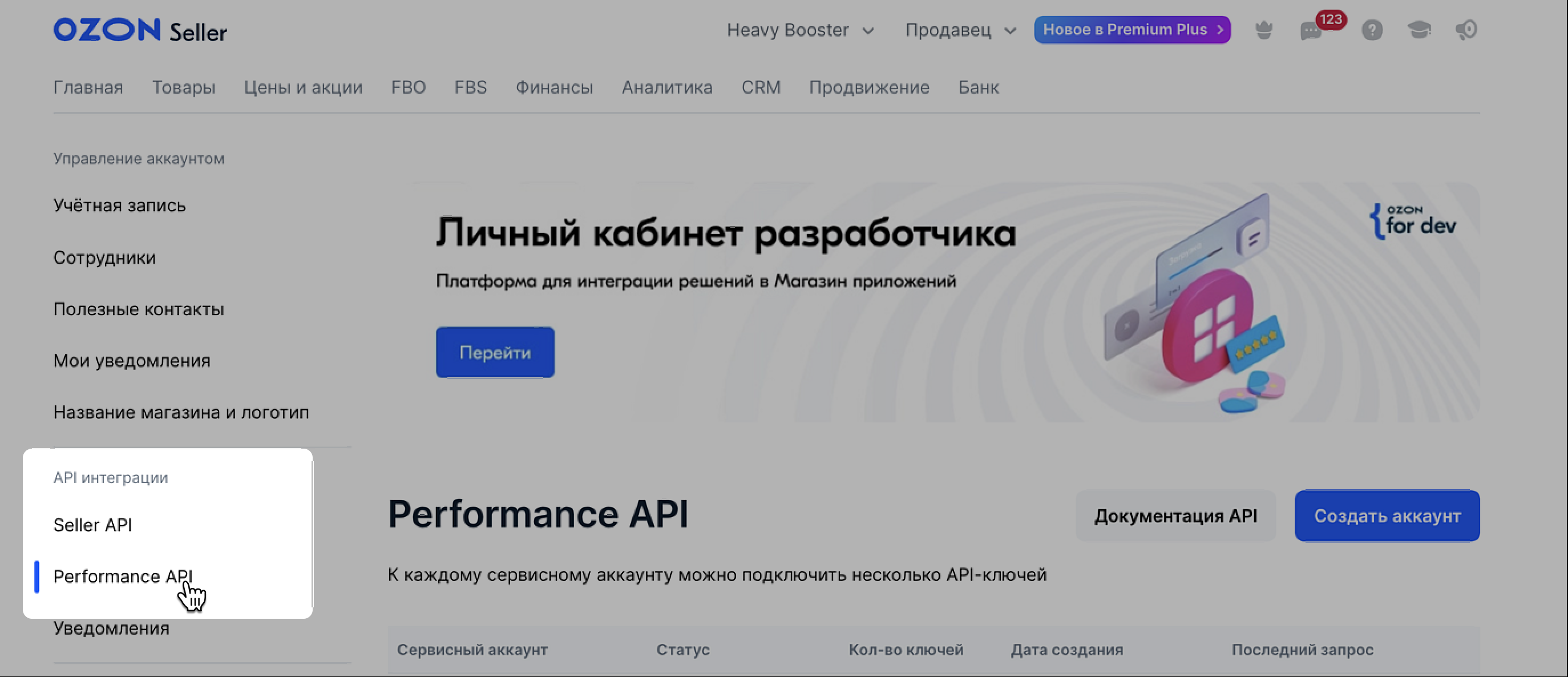Screen dimensions: 1568x677
Task: Click the Кол-во ключей column header
Action: [x=906, y=650]
